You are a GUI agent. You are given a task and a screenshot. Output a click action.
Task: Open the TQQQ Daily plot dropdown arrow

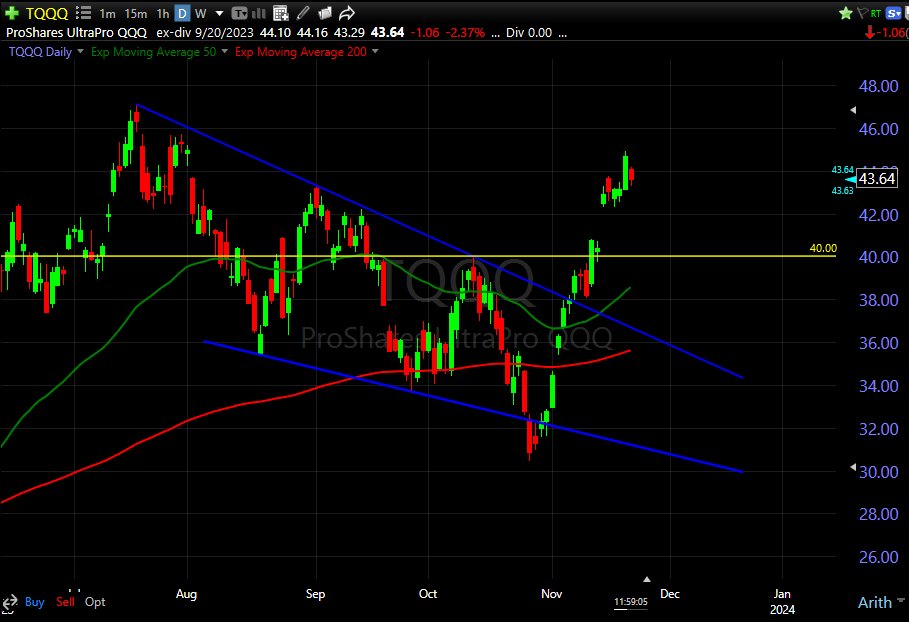pyautogui.click(x=81, y=52)
